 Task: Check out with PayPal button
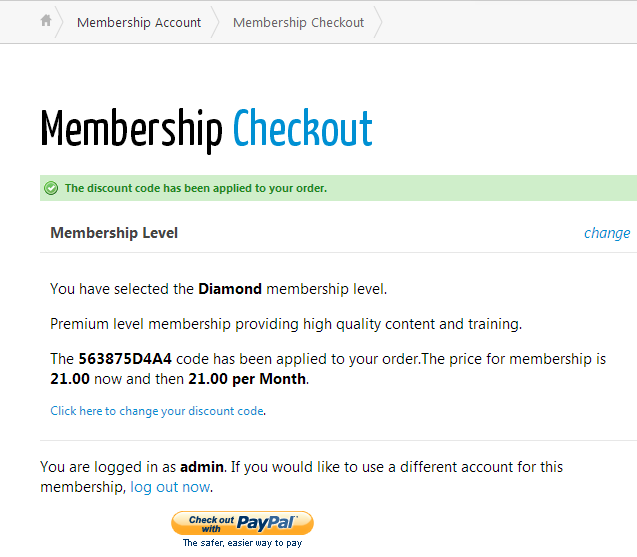(243, 523)
